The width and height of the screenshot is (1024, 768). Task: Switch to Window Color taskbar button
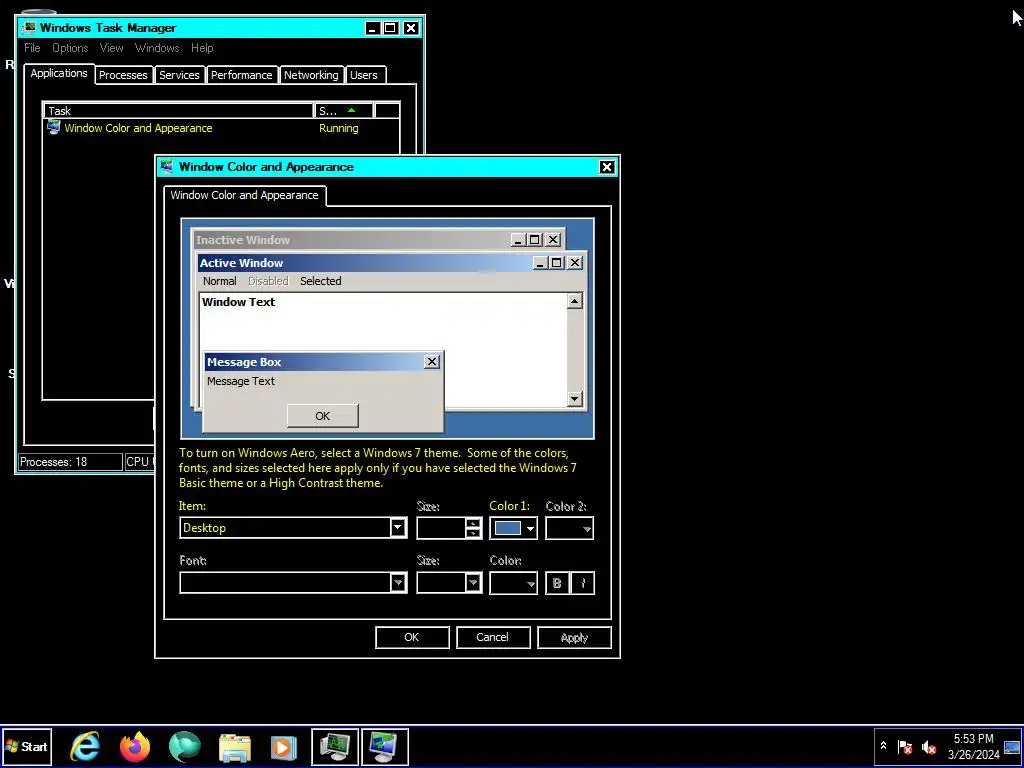385,746
